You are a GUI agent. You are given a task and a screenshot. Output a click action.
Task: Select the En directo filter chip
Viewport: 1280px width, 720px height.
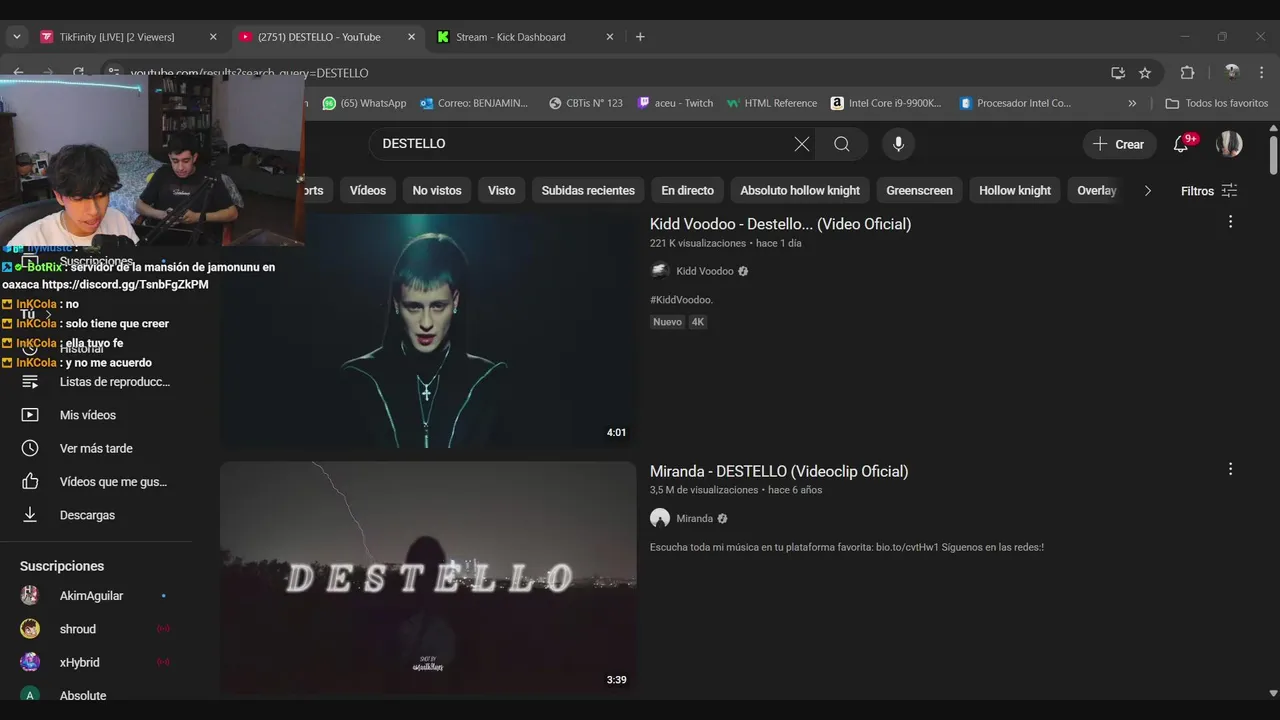click(688, 190)
